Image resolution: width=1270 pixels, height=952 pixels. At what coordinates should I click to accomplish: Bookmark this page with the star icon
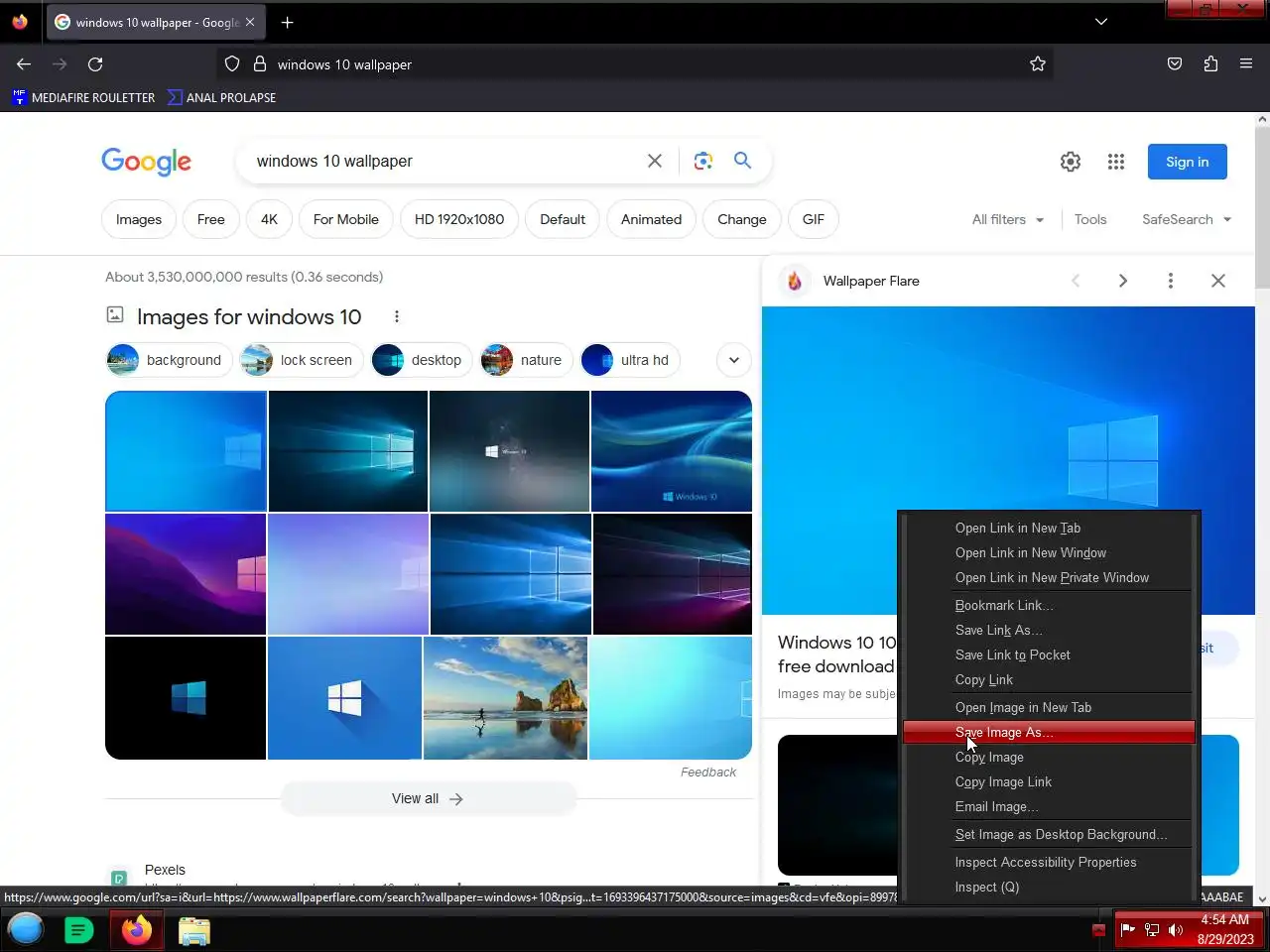coord(1038,64)
